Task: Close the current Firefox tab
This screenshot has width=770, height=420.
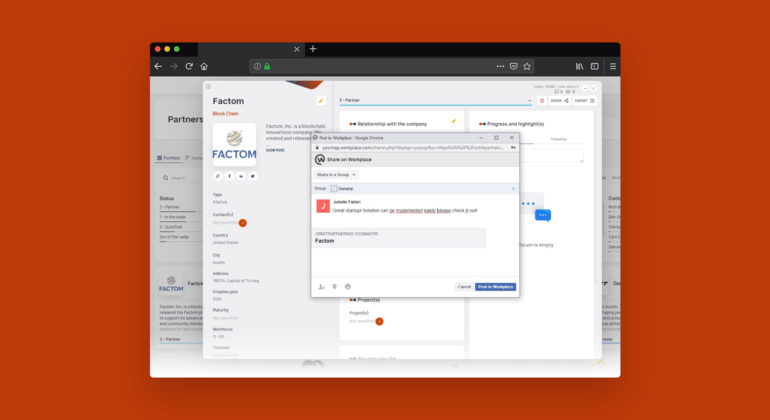Action: [297, 49]
